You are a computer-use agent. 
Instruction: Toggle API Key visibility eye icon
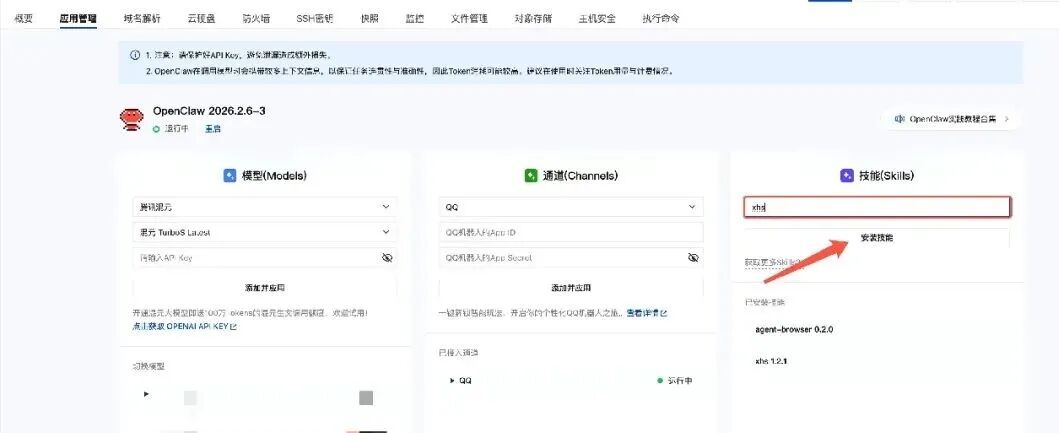[387, 258]
